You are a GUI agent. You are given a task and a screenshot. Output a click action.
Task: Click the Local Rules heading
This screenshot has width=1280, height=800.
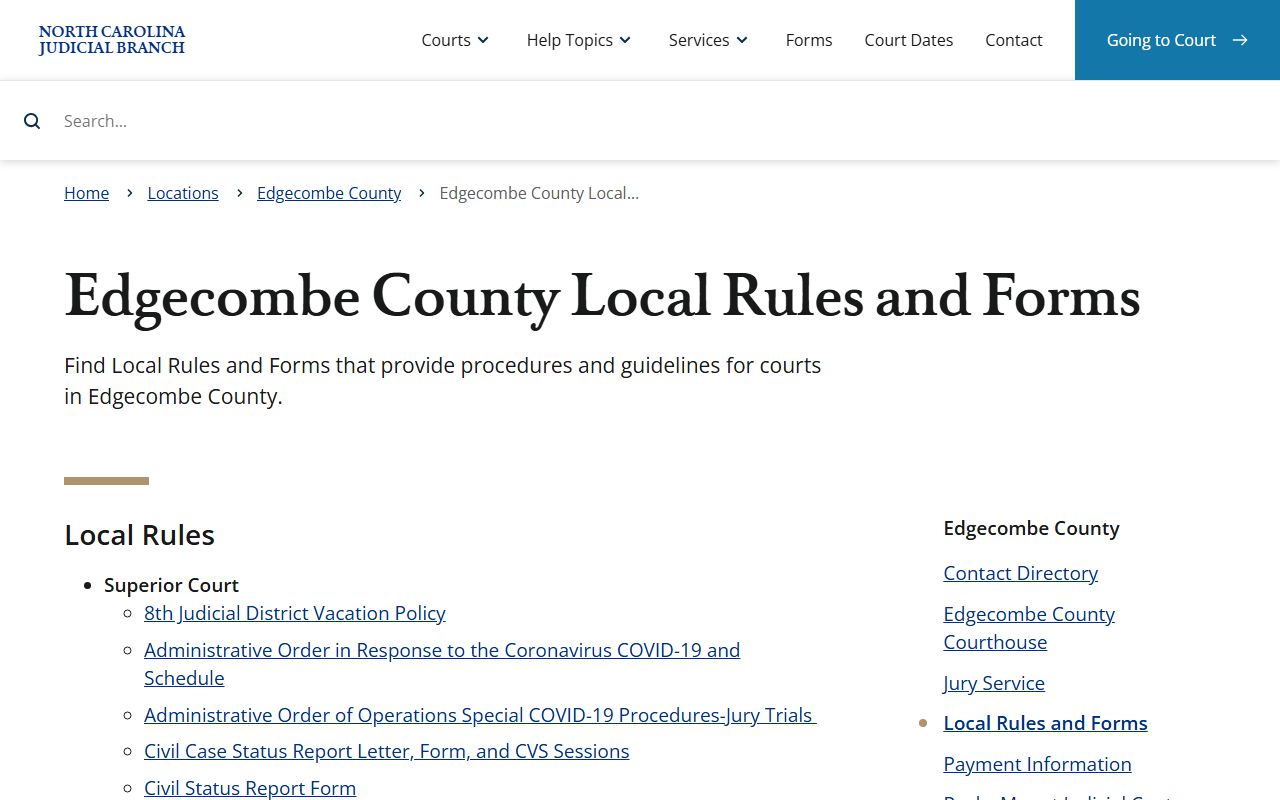pos(140,535)
